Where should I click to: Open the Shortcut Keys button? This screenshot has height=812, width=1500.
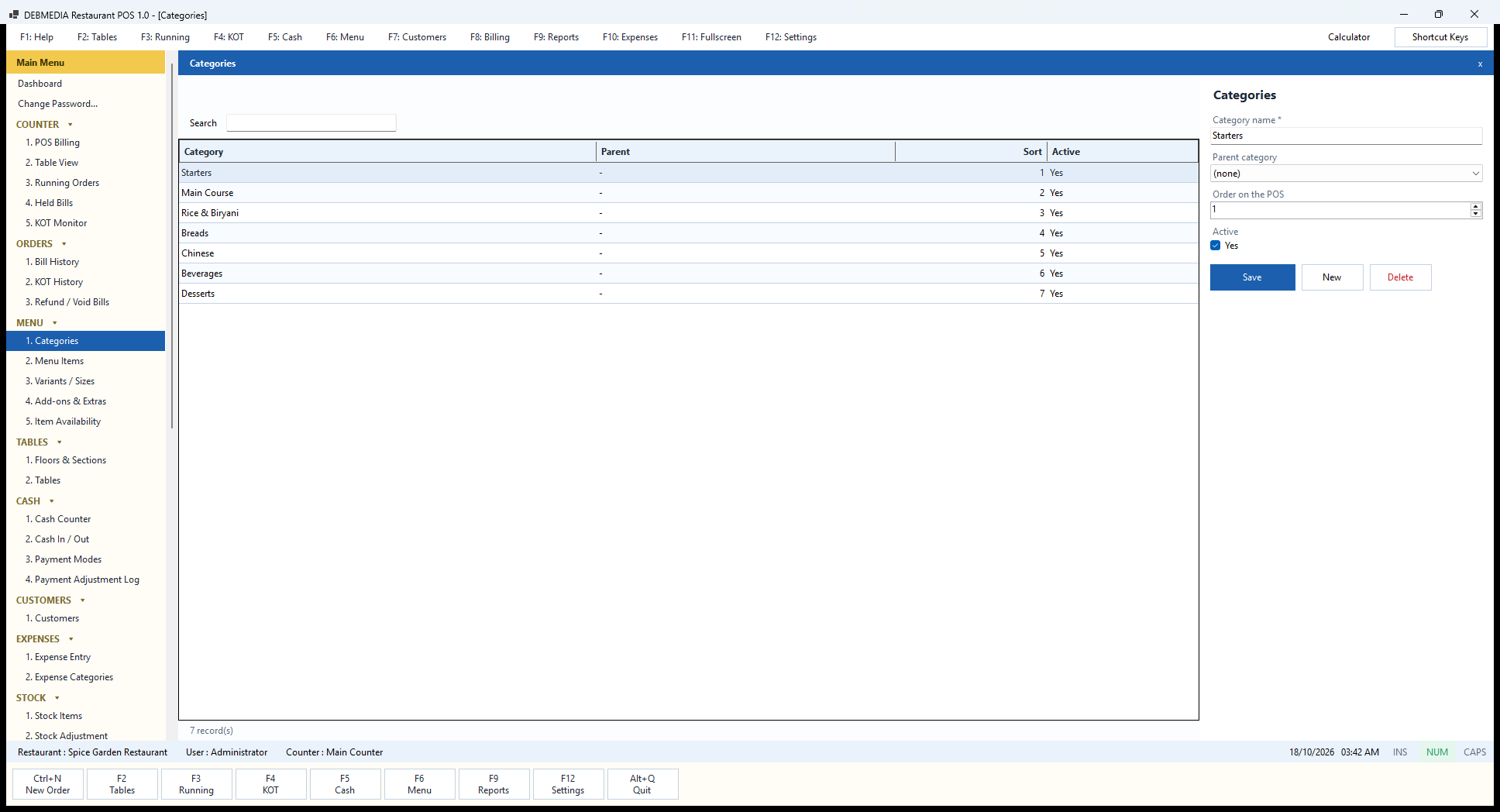1440,37
